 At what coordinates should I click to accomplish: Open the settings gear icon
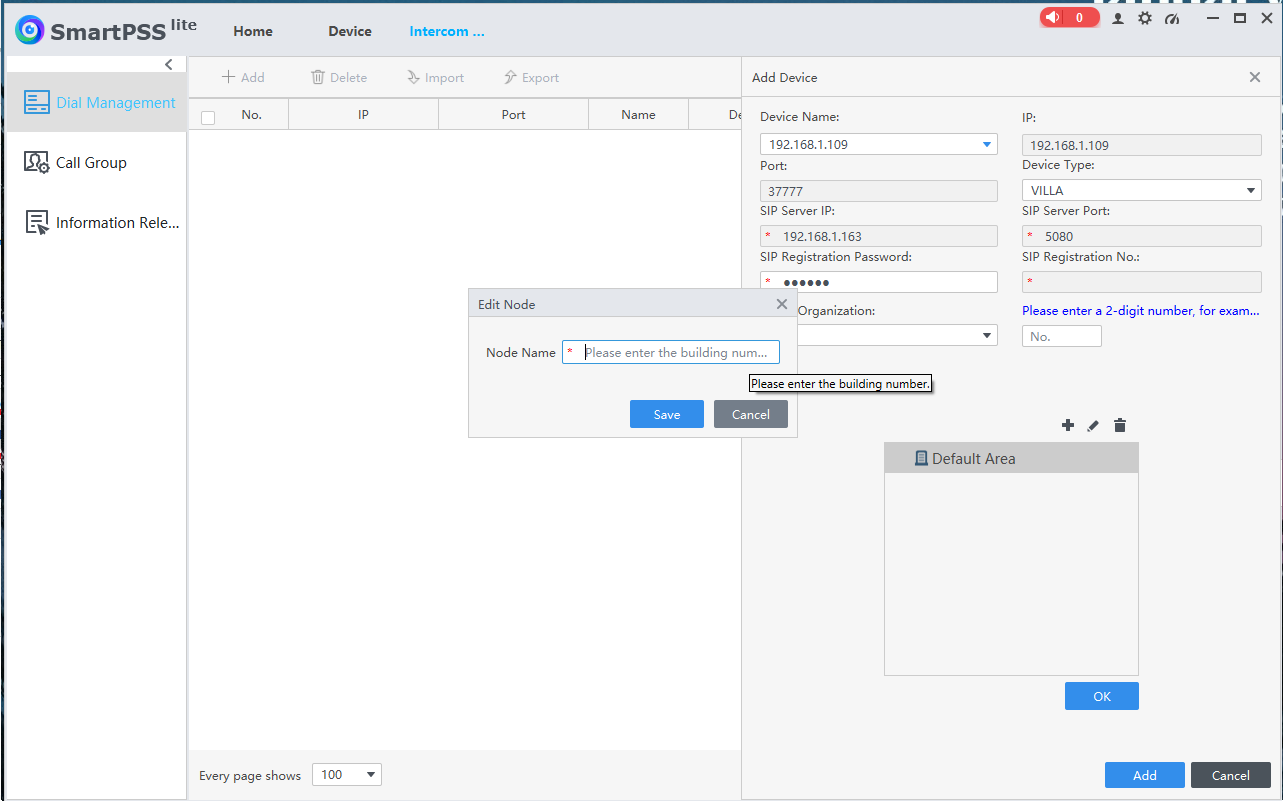coord(1145,18)
